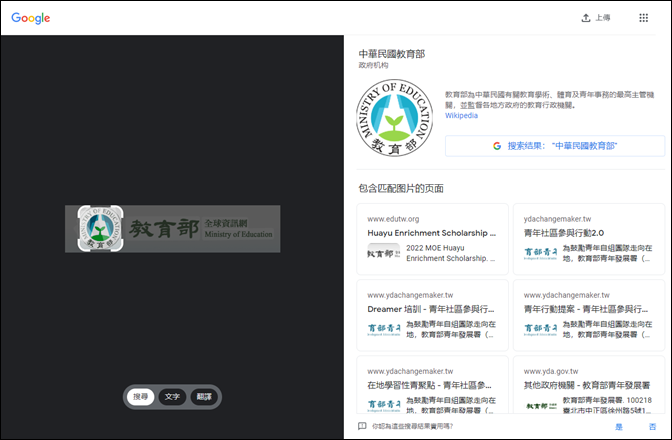Click the selected logo crop in image
The image size is (672, 440).
click(x=100, y=228)
